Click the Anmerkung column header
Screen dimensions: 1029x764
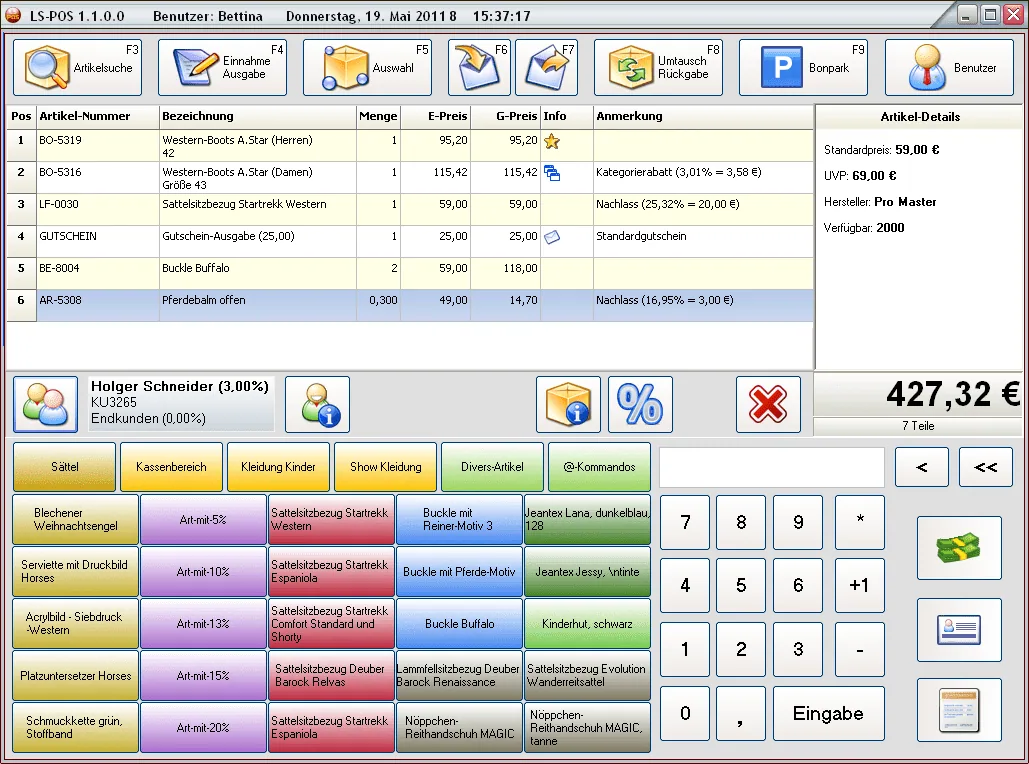click(x=704, y=116)
